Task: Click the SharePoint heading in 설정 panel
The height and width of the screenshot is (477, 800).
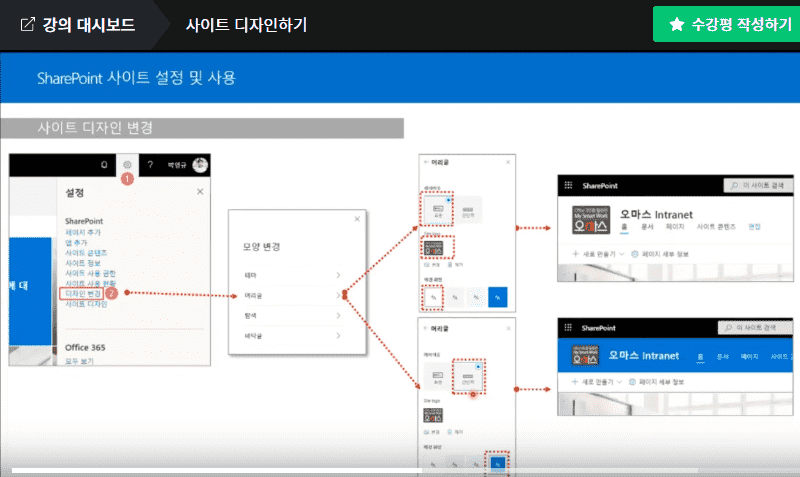Action: (x=84, y=221)
